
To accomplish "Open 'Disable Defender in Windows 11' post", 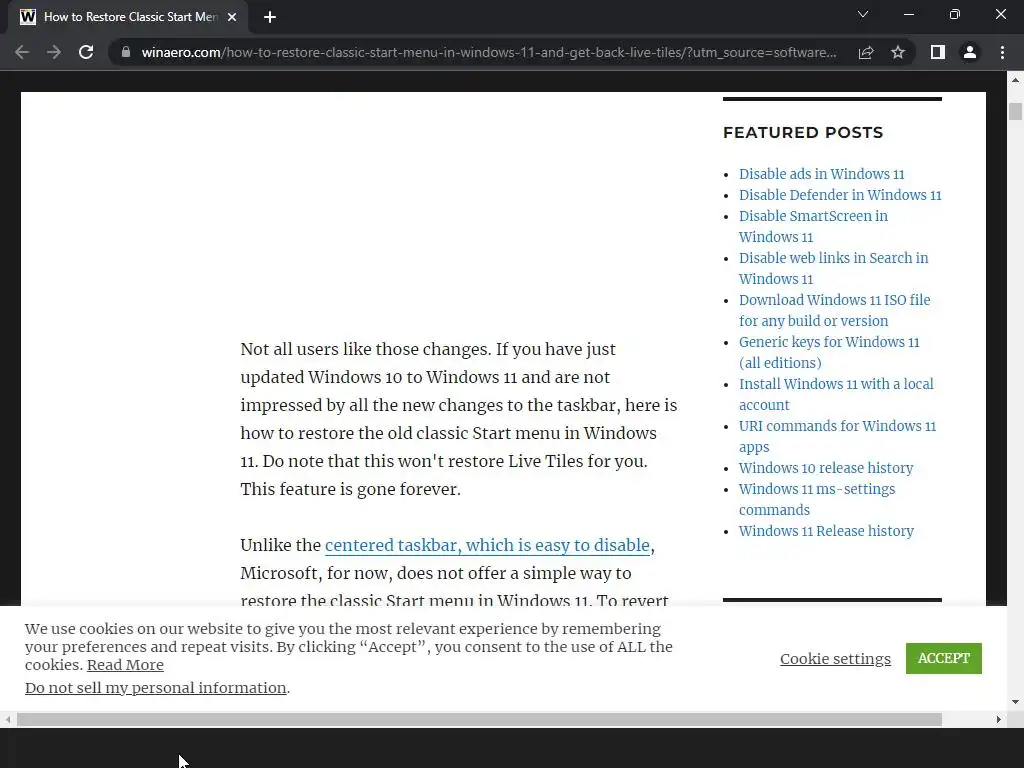I will pos(840,195).
